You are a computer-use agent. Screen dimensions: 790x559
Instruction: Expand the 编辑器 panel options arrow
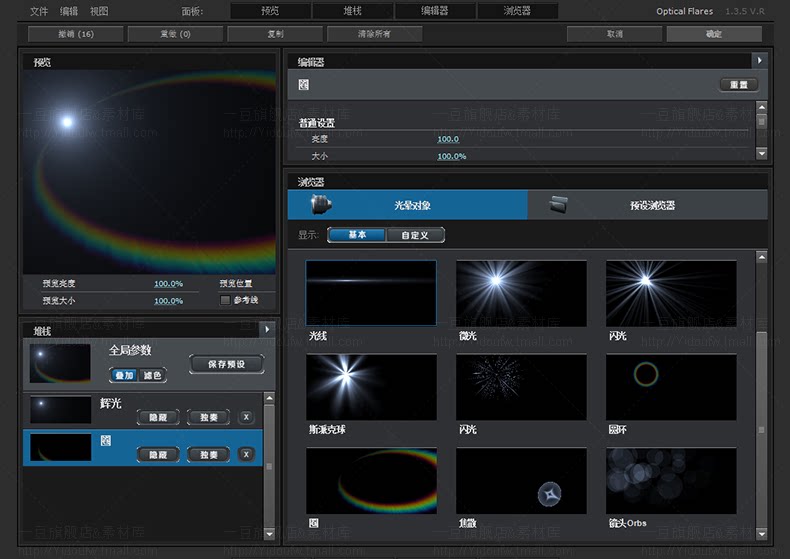pyautogui.click(x=760, y=60)
